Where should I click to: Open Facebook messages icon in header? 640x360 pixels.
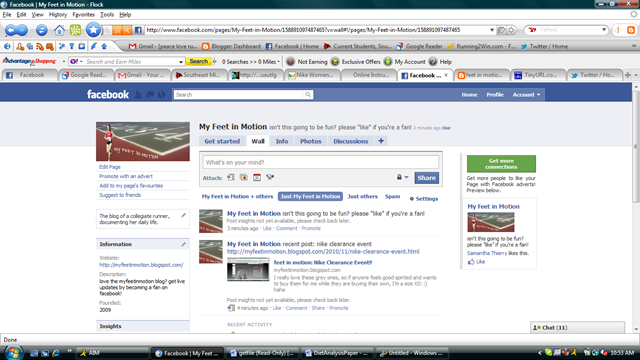(x=150, y=95)
